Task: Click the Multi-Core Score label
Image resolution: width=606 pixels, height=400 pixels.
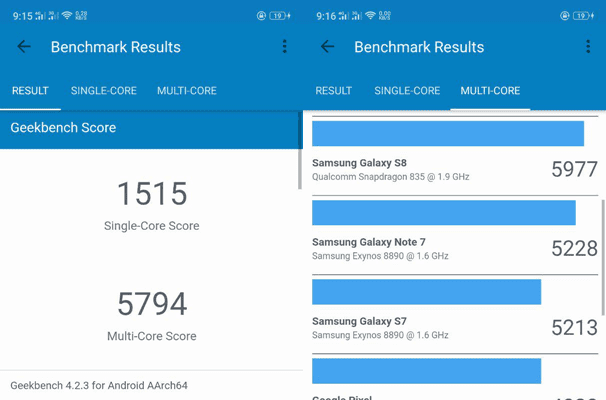Action: [152, 336]
